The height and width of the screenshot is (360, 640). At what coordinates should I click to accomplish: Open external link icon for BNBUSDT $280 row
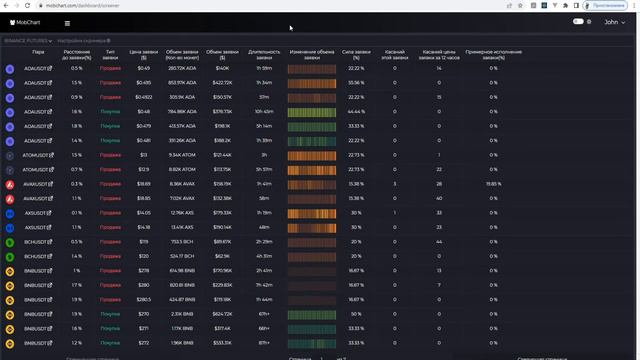coord(50,285)
